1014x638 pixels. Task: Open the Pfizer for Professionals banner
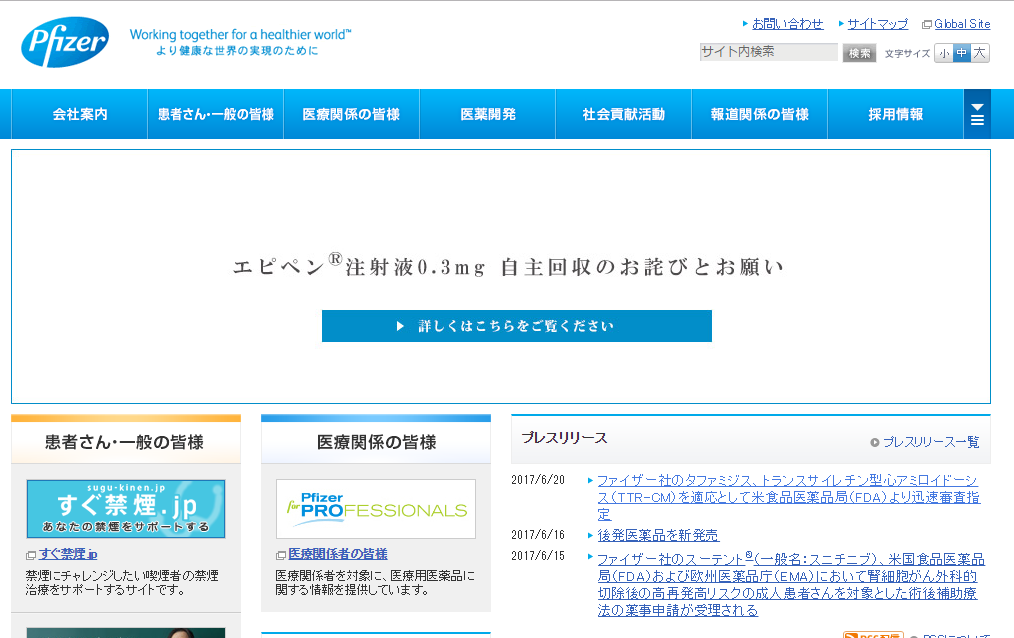(376, 509)
